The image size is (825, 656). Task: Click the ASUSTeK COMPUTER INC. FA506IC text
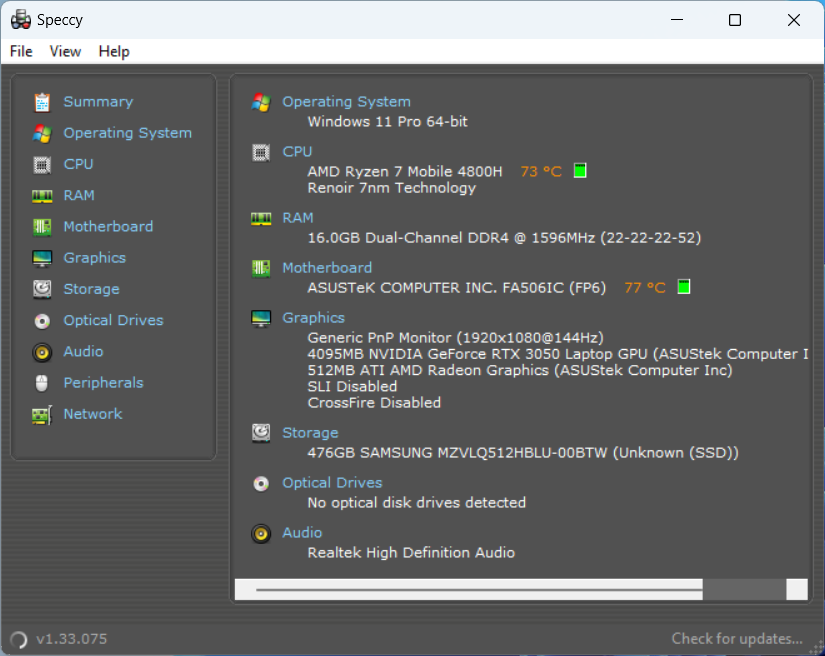pyautogui.click(x=457, y=288)
